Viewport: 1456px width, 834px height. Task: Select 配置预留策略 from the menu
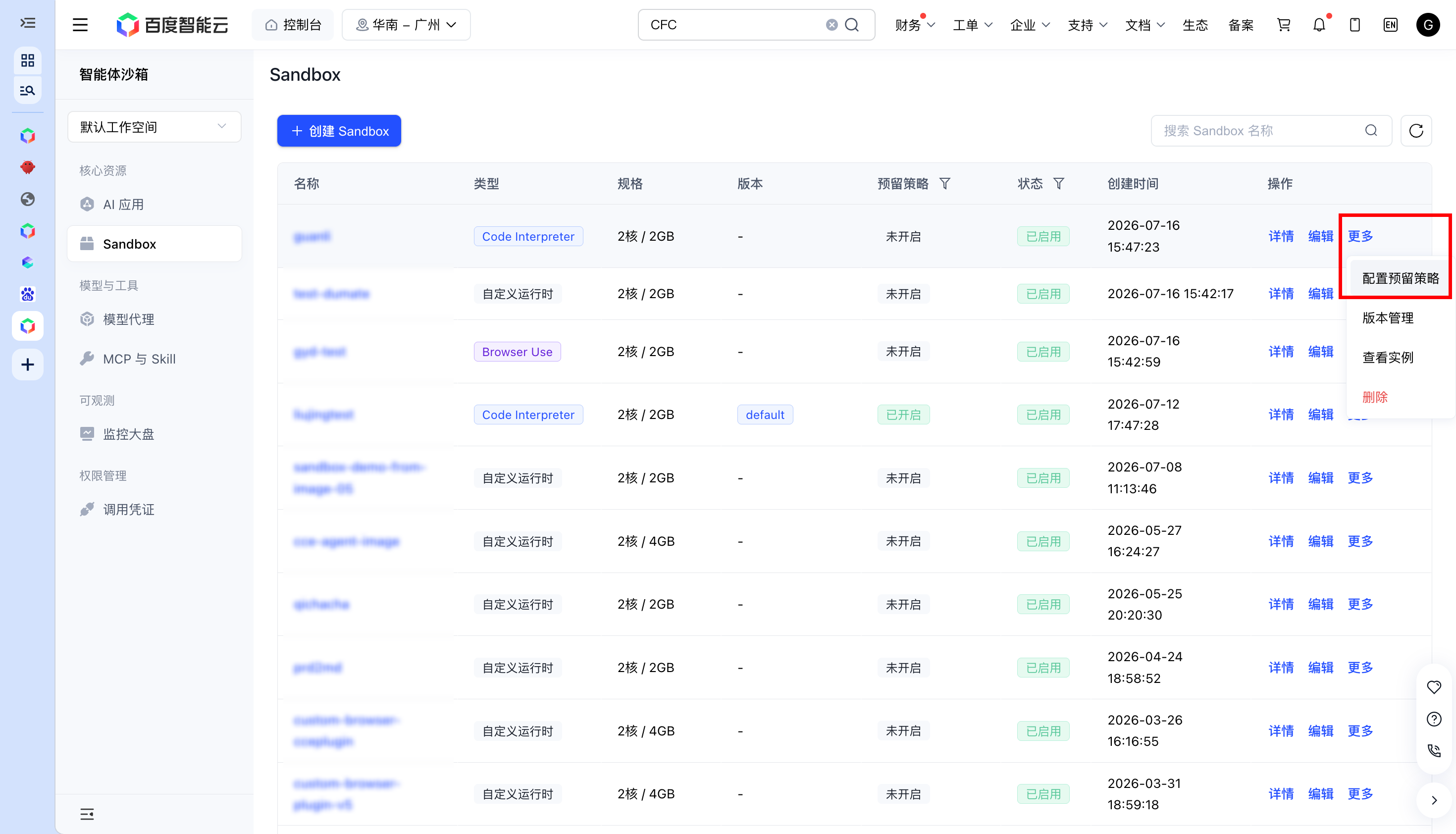1400,278
